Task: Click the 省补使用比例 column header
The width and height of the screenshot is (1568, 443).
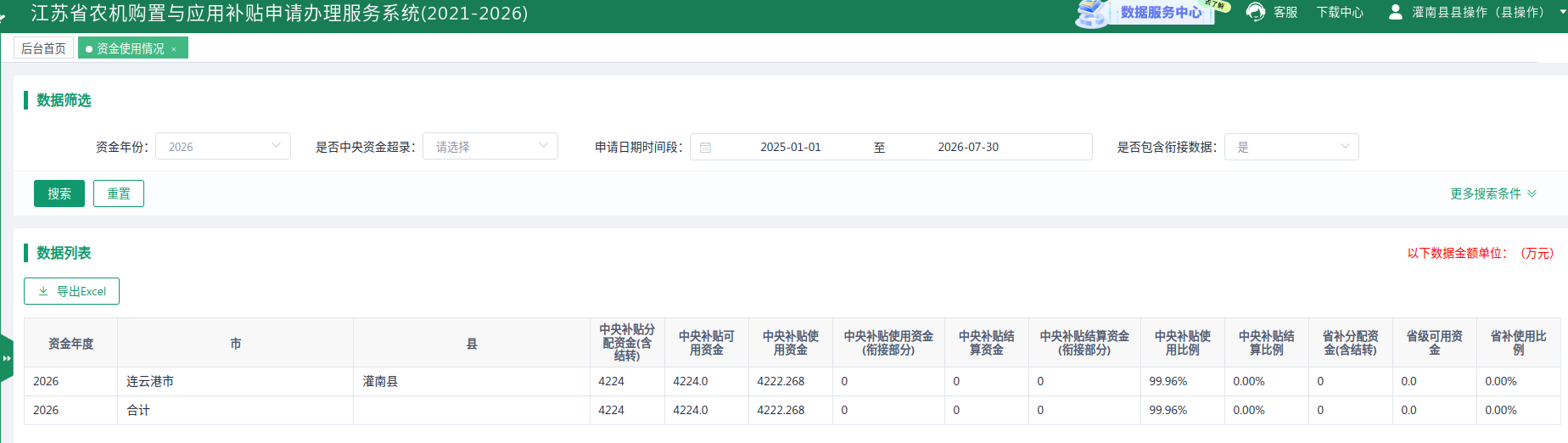Action: click(1518, 343)
